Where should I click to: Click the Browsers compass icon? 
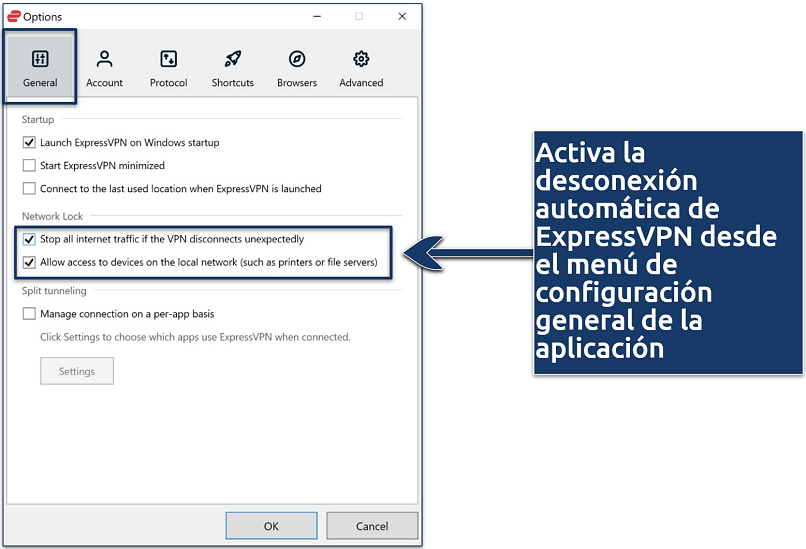click(x=297, y=59)
